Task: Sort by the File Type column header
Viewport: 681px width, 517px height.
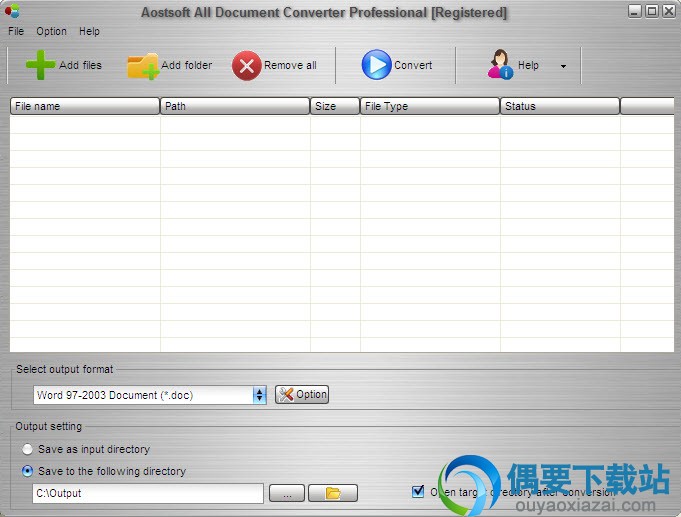Action: 430,106
